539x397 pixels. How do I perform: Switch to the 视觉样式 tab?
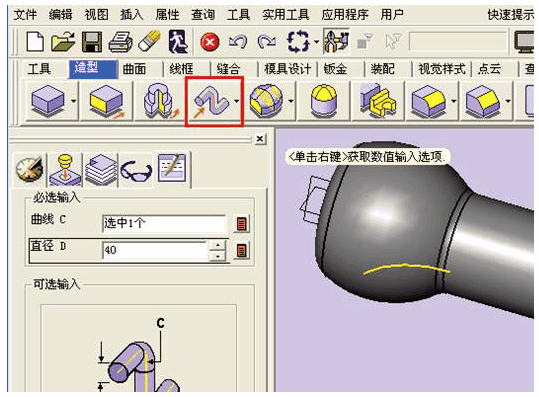click(442, 69)
